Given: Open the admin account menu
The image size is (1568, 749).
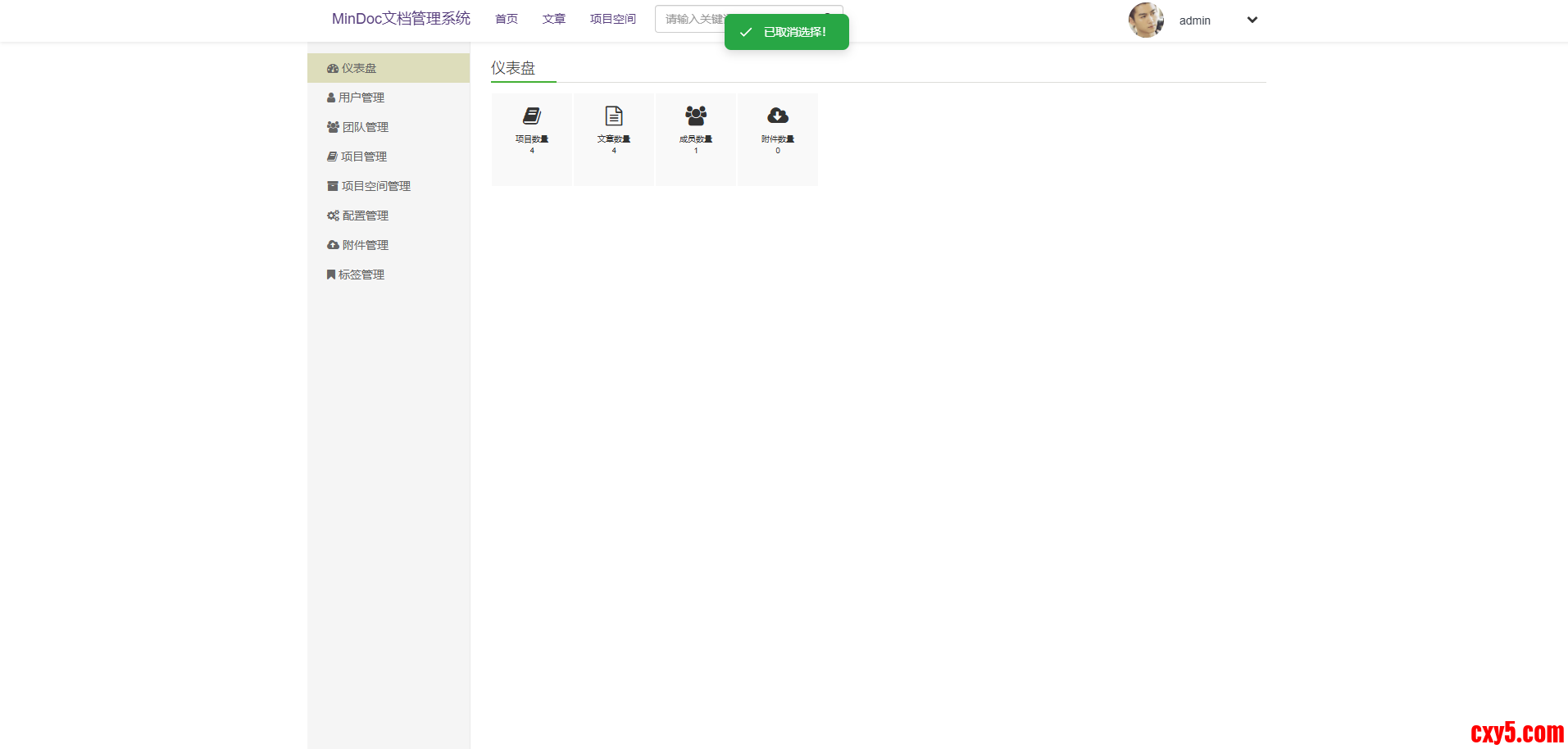Looking at the screenshot, I should click(1194, 20).
